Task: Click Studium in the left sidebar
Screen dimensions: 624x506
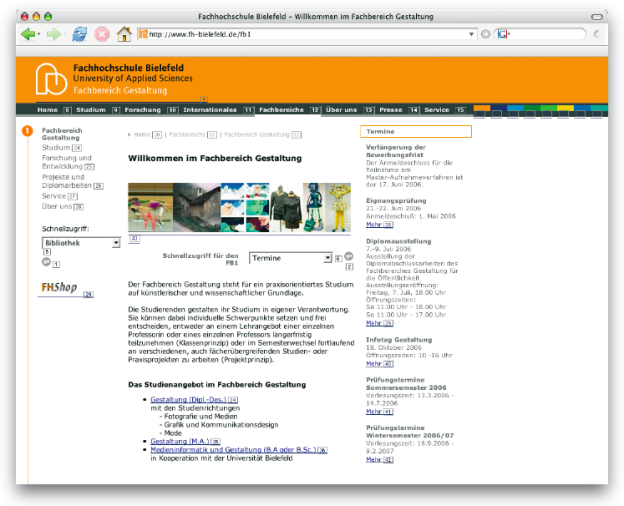Action: tap(56, 148)
